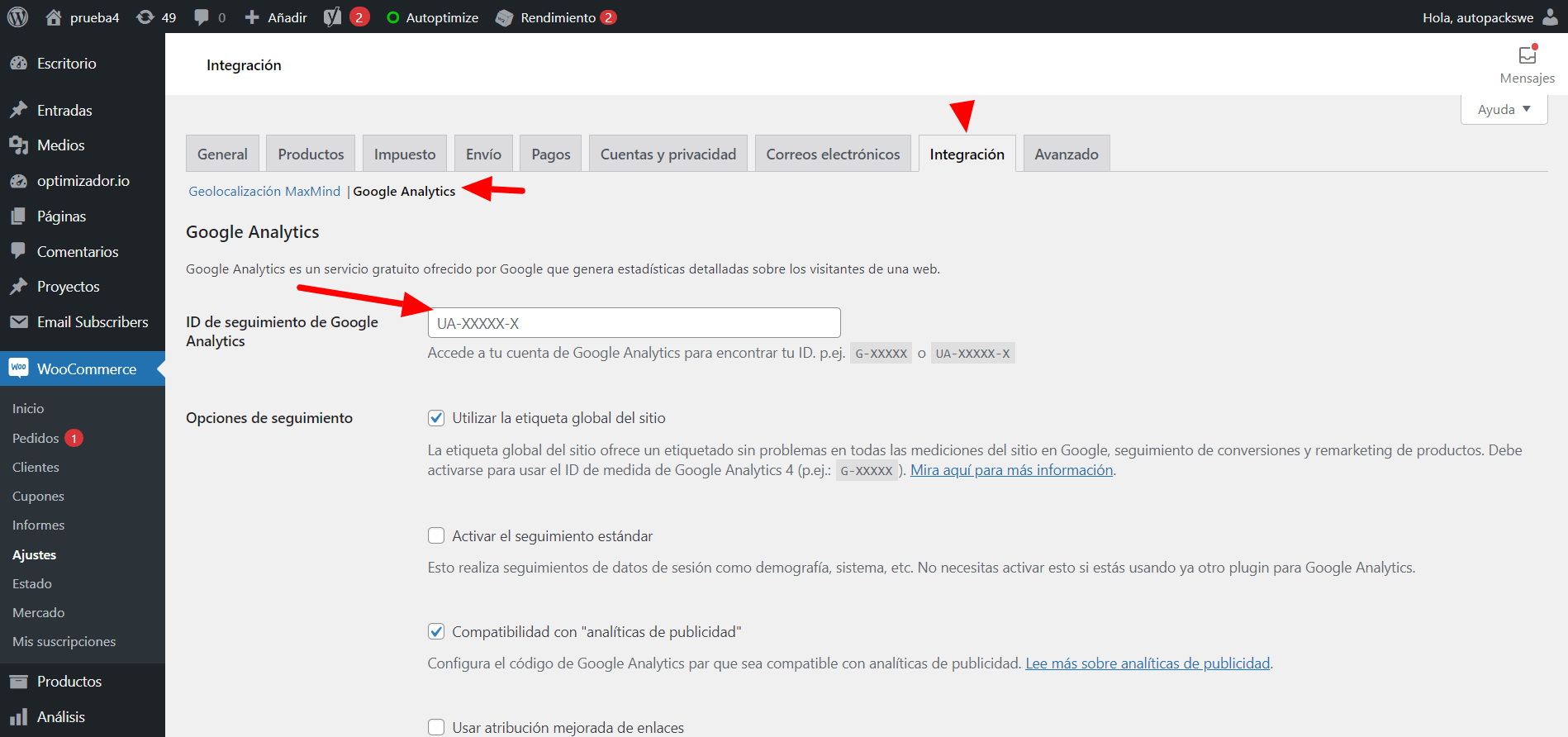Screen dimensions: 1568x737
Task: Click the Entradas pin icon
Action: point(18,110)
